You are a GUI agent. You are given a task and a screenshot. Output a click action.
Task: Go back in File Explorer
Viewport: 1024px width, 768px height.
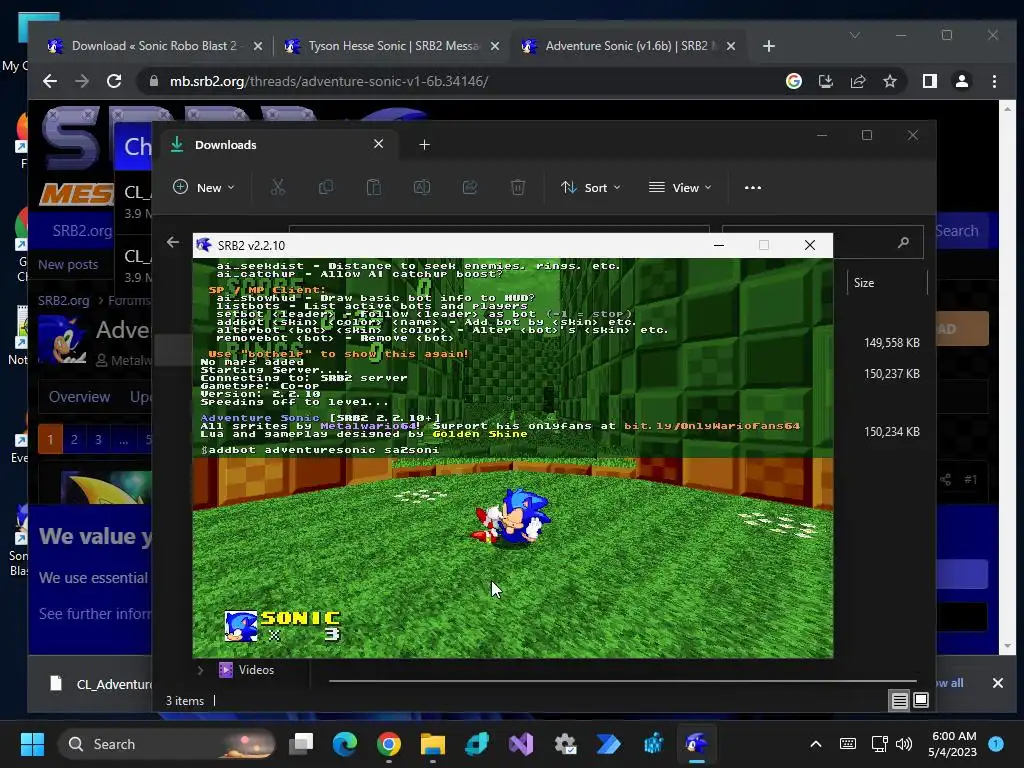point(172,242)
